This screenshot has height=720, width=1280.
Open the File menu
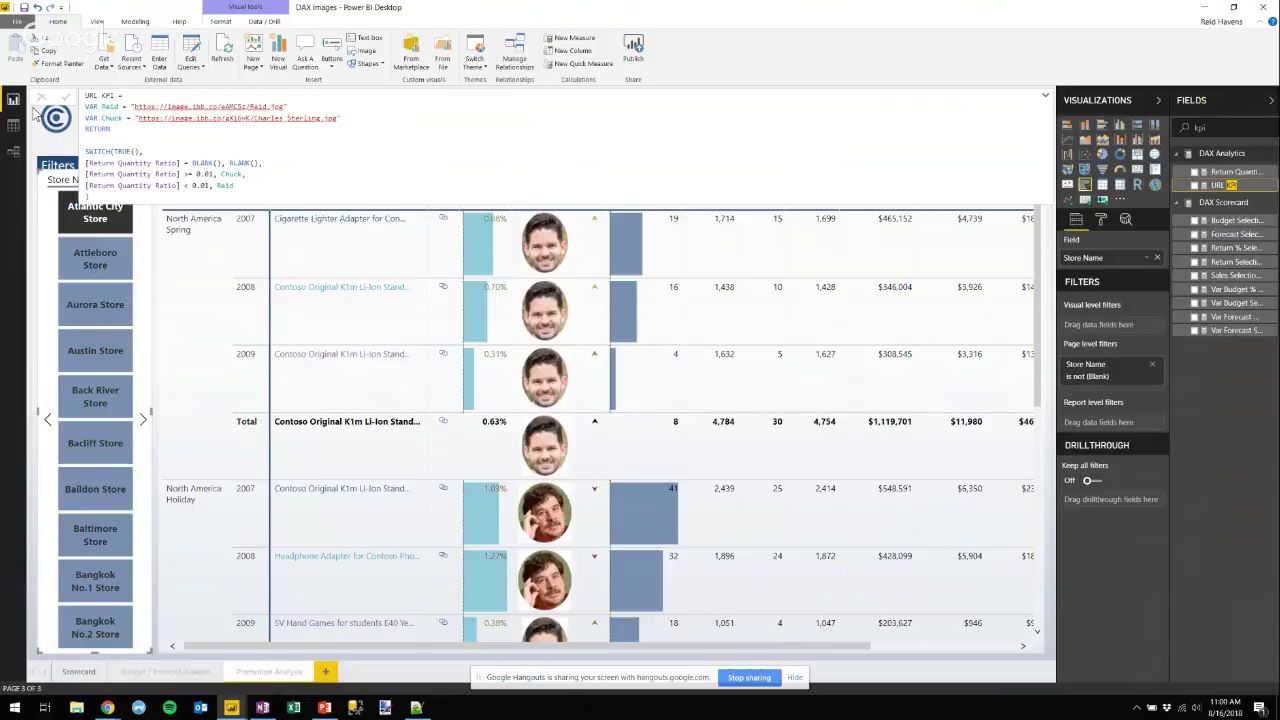17,21
